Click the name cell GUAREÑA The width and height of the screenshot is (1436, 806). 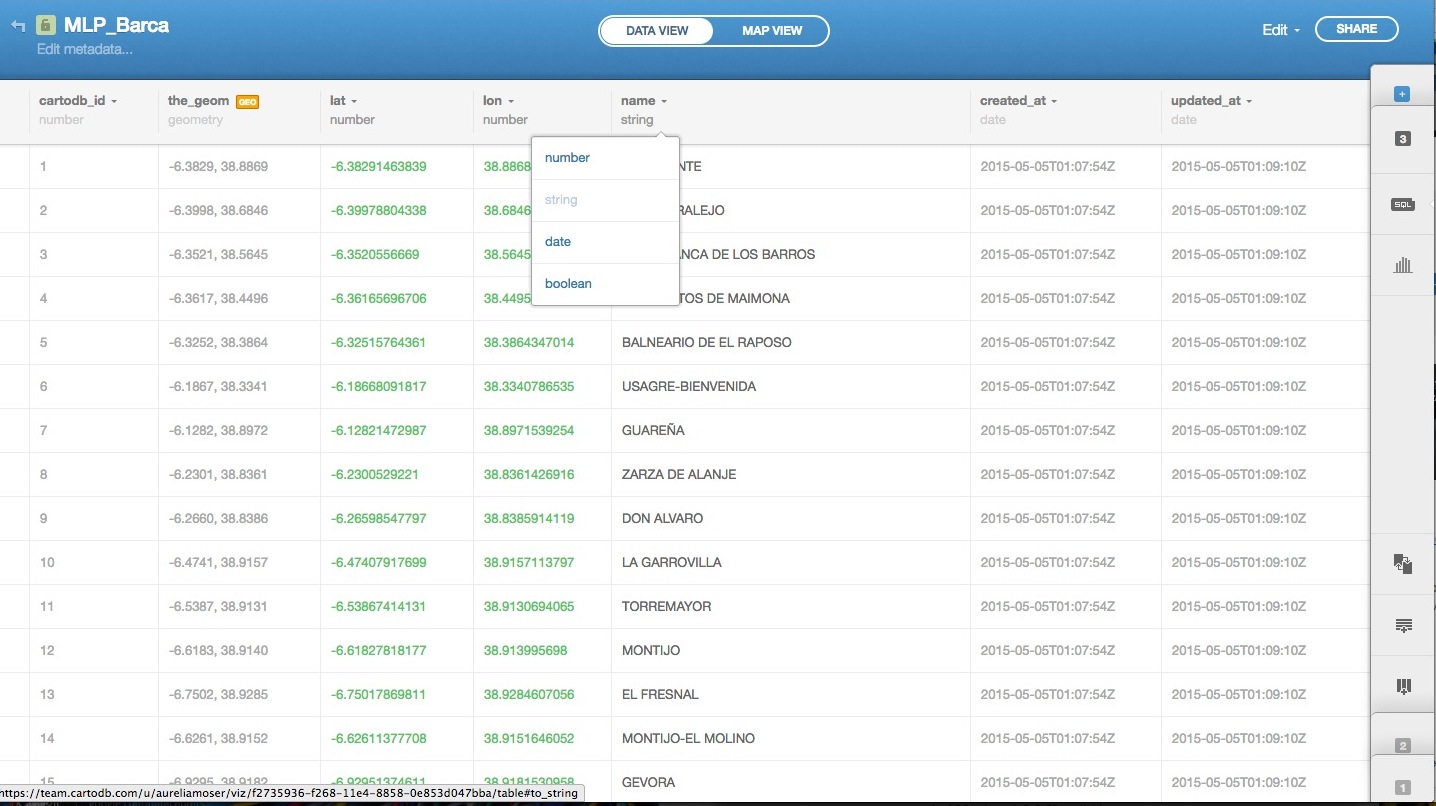coord(653,431)
